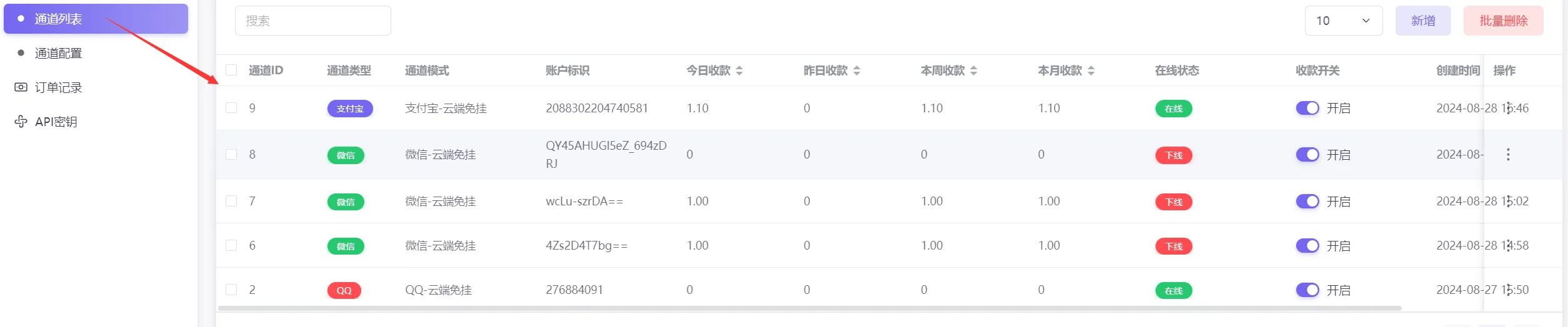Viewport: 1568px width, 327px height.
Task: Toggle the 收款开关 for QQ channel 2
Action: coord(1307,290)
